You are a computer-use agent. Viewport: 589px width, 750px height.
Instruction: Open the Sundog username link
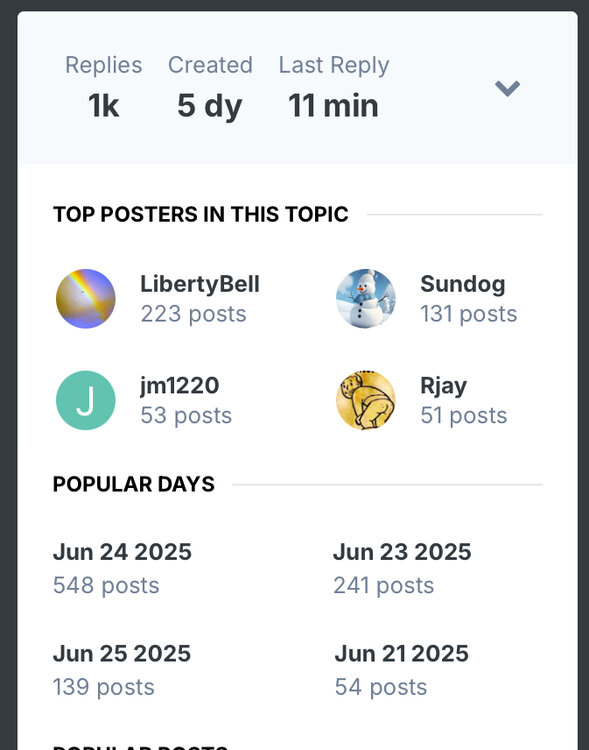[462, 284]
